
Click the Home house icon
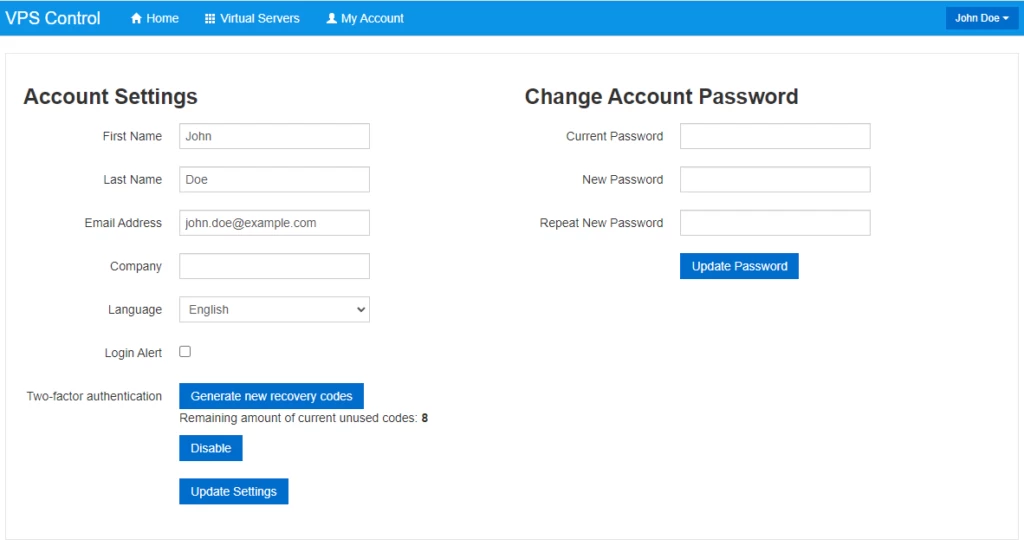[x=137, y=18]
